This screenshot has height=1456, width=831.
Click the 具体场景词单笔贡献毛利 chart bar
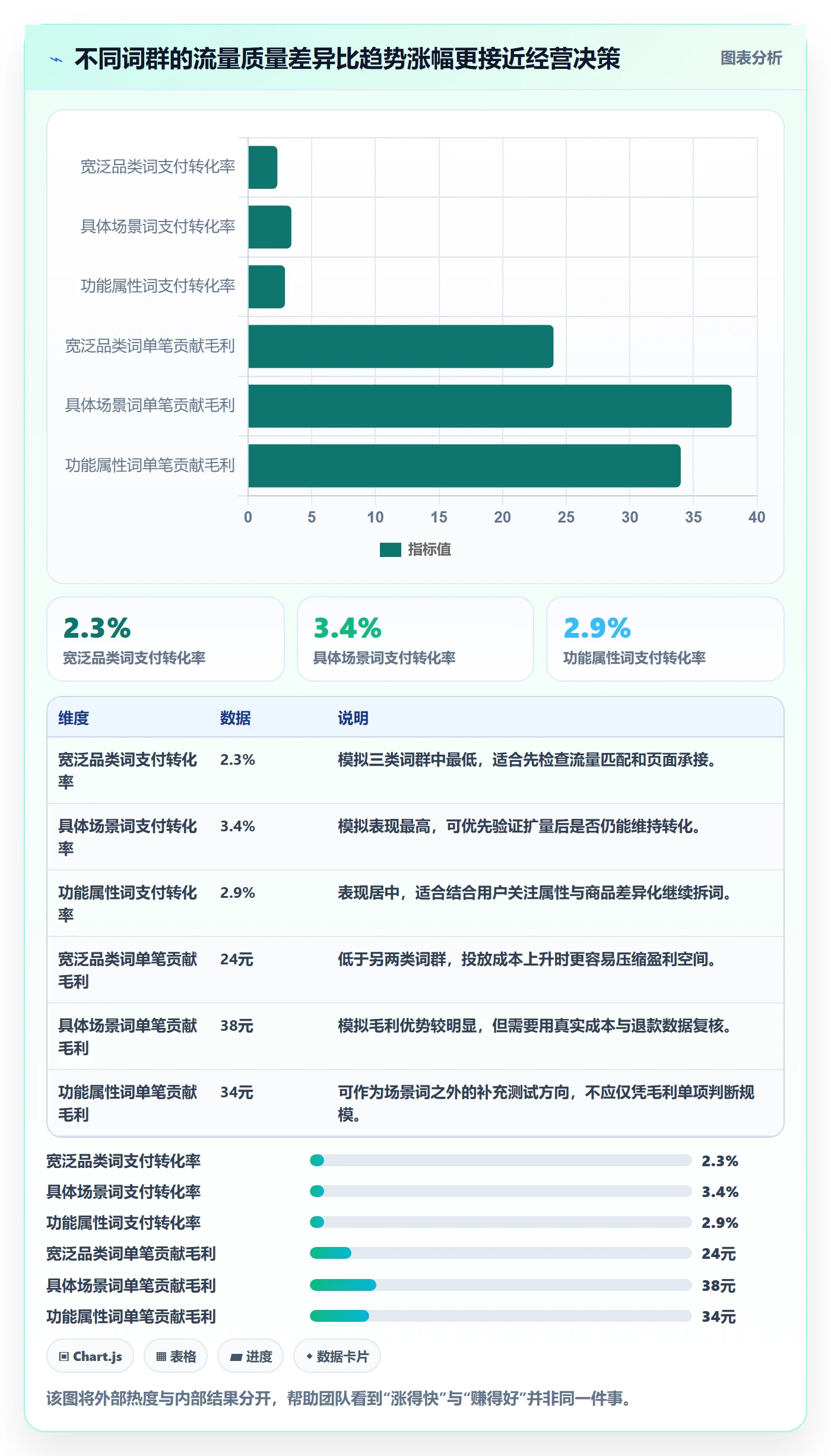490,406
